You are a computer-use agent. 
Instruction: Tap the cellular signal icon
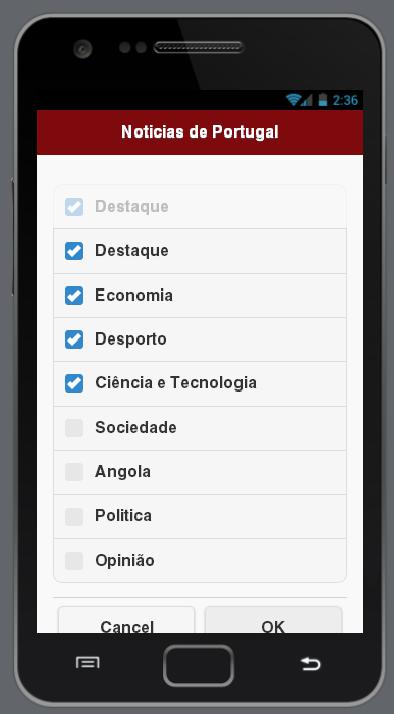(307, 100)
